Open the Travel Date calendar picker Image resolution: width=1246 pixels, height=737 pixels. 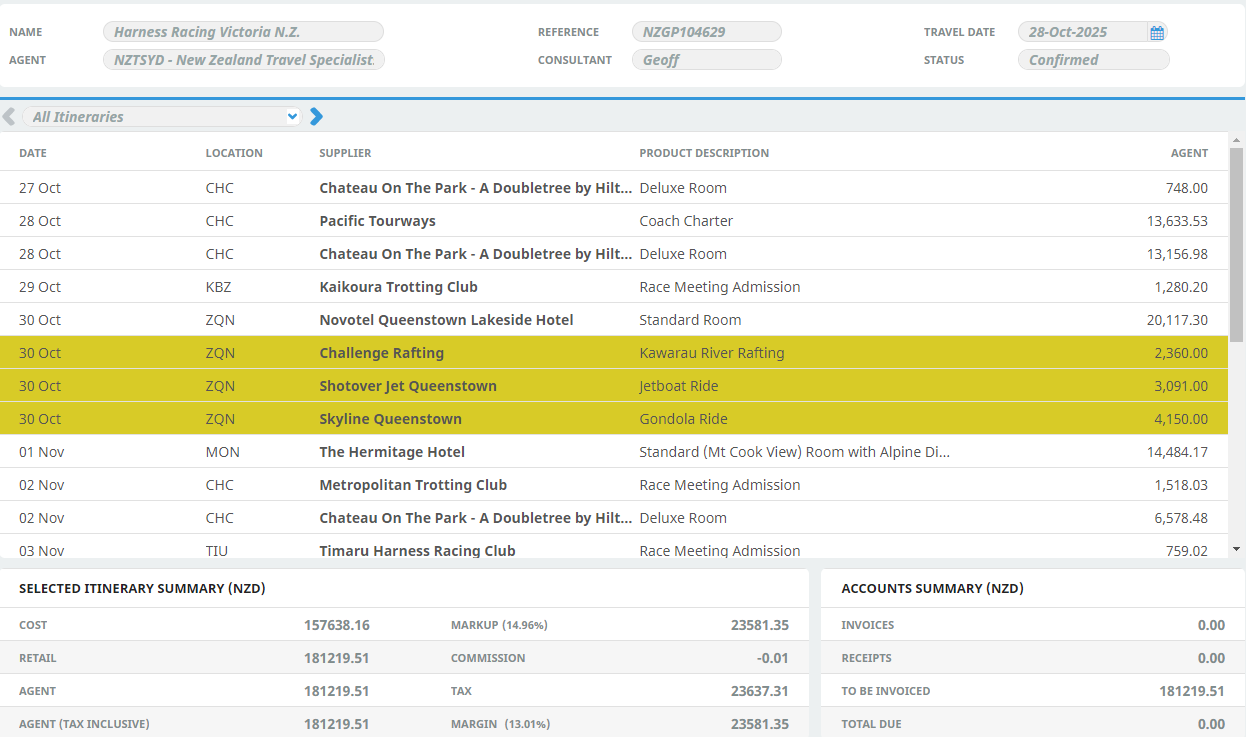(x=1157, y=33)
